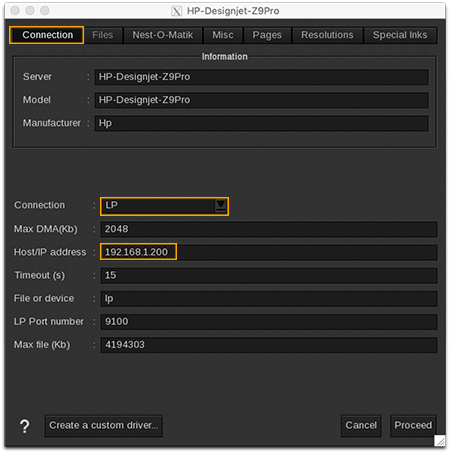Viewport: 450px width, 453px height.
Task: Open the Resolutions tab
Action: 327,35
